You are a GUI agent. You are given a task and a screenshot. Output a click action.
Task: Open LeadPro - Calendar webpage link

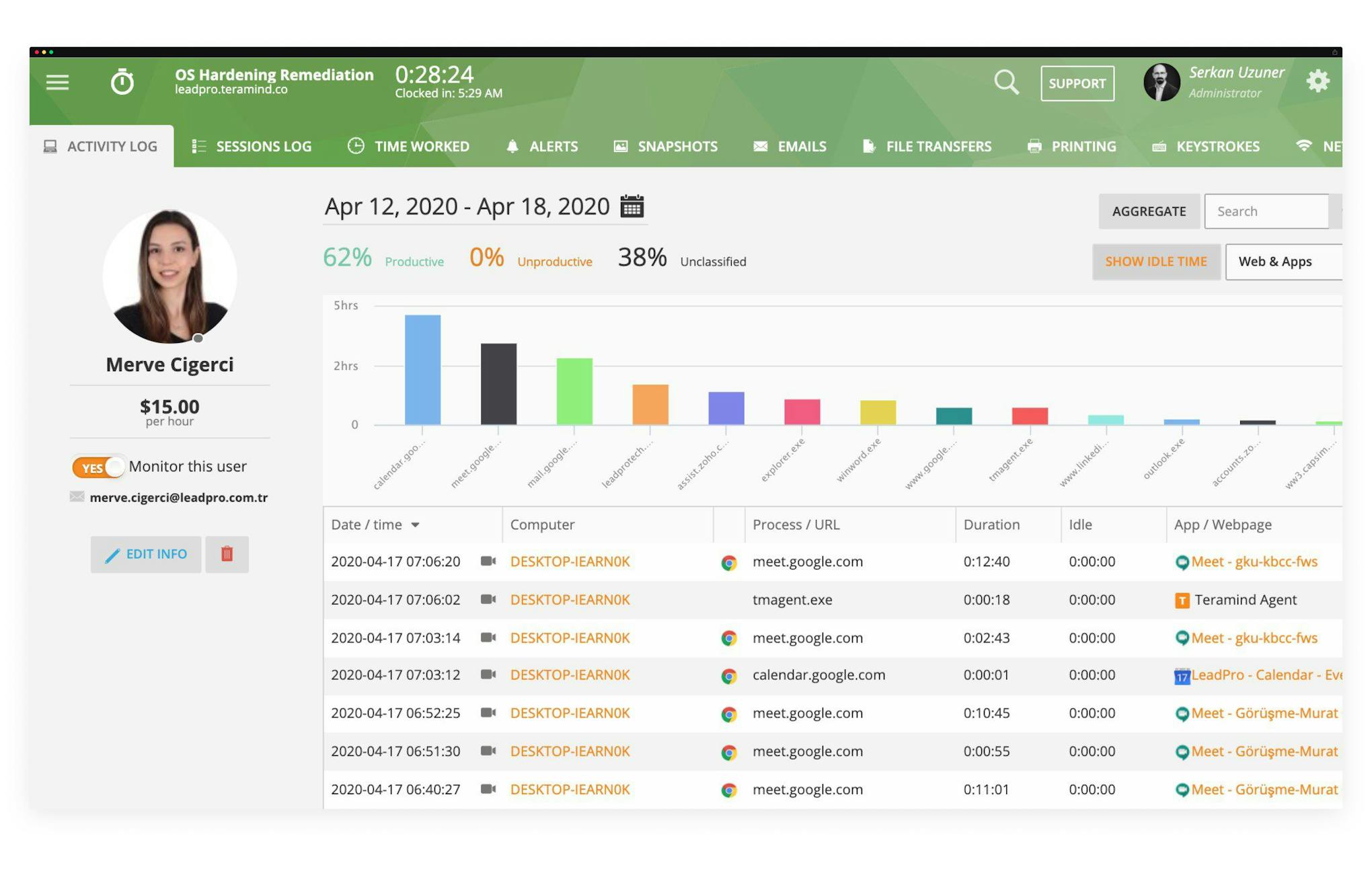click(x=1266, y=674)
